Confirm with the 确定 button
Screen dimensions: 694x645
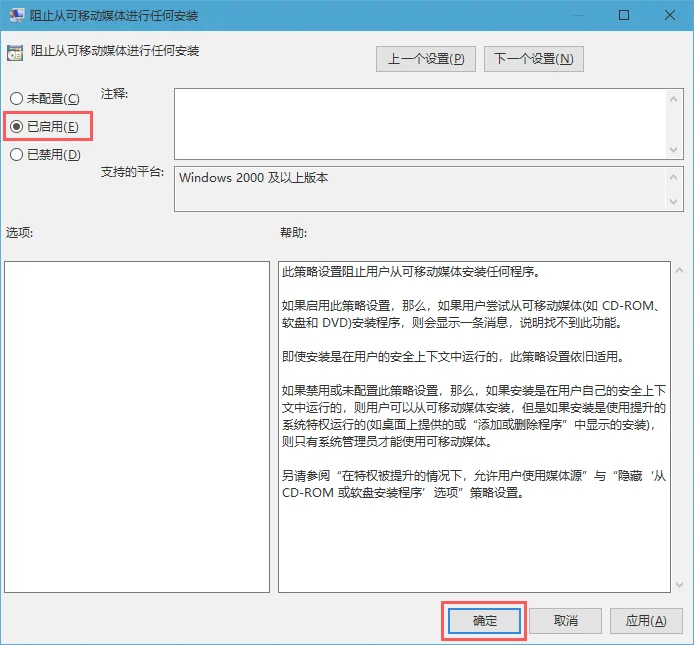click(484, 621)
